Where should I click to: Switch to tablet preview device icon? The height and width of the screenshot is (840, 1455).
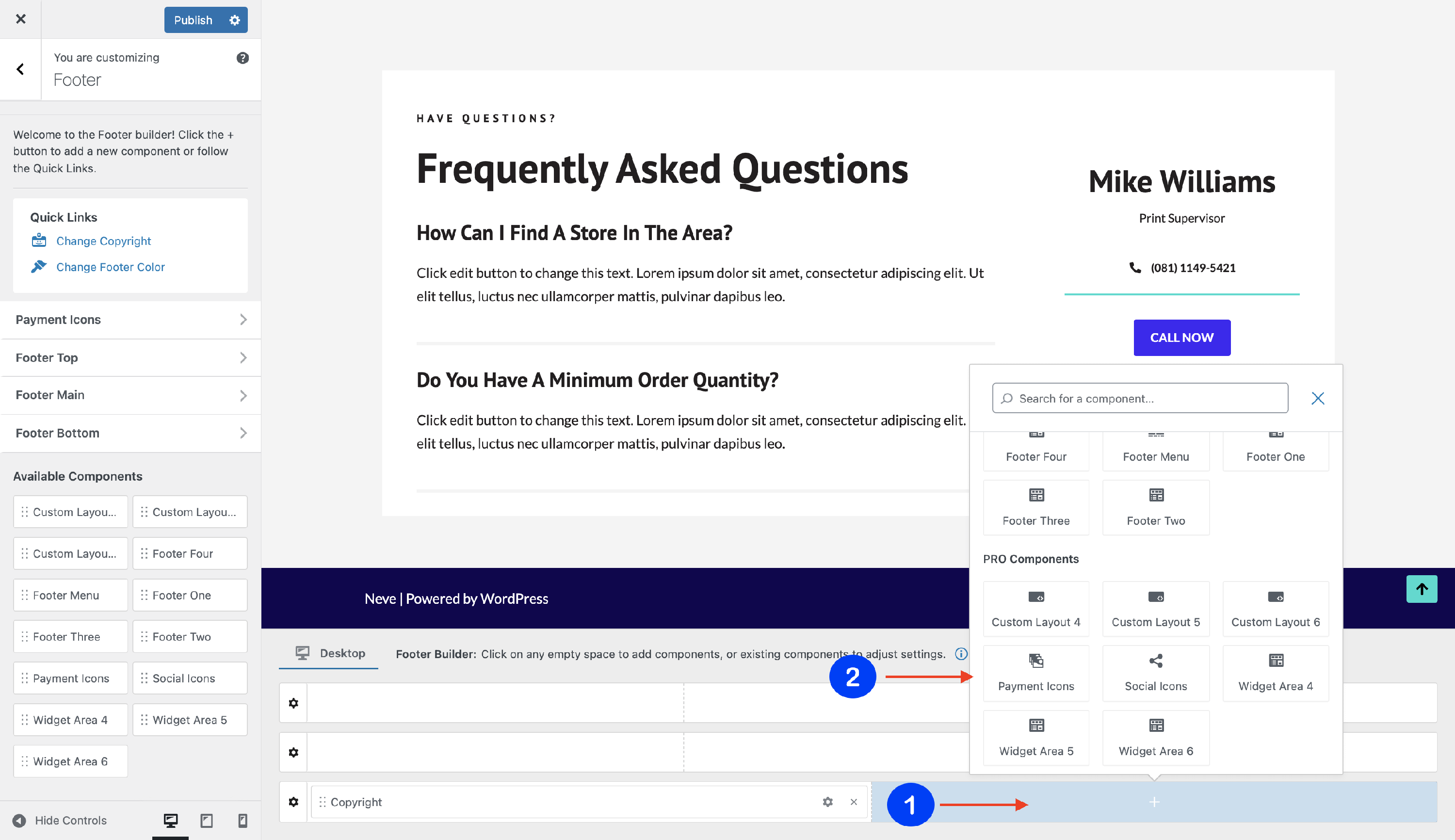pos(207,821)
